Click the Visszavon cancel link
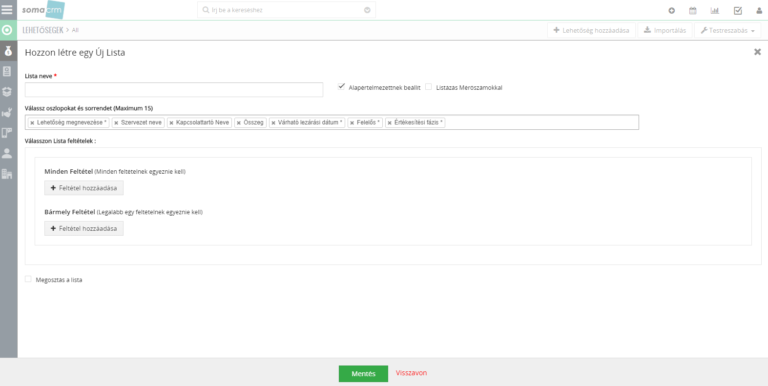The height and width of the screenshot is (386, 768). pyautogui.click(x=411, y=373)
